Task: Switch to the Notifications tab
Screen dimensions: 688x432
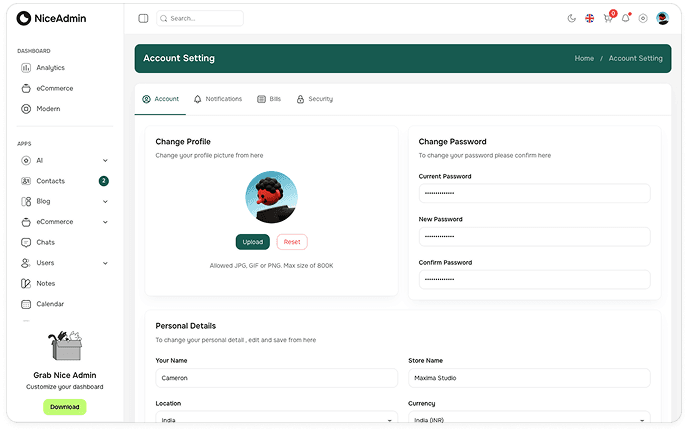Action: [218, 99]
